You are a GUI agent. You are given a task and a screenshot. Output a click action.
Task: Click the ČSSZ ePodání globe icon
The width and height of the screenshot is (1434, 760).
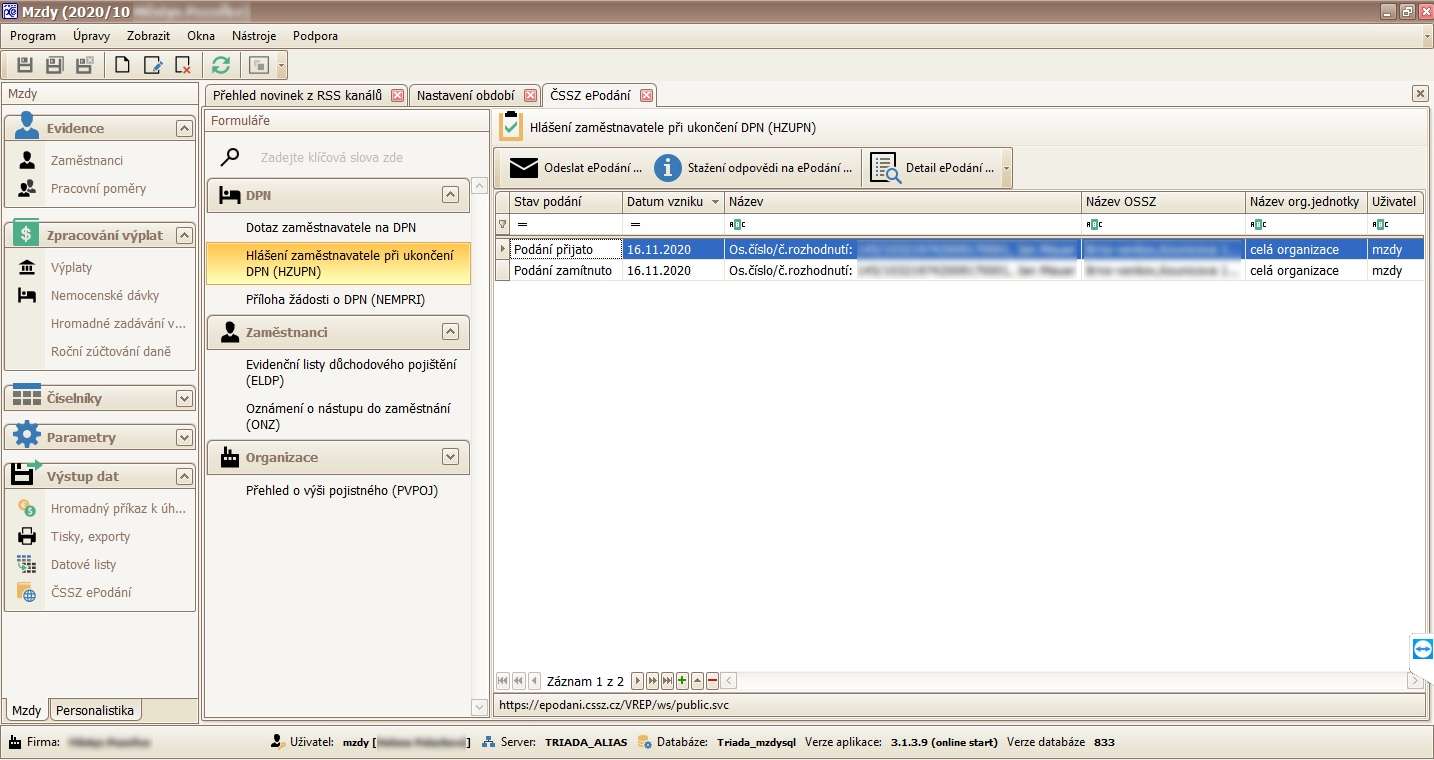(x=27, y=592)
